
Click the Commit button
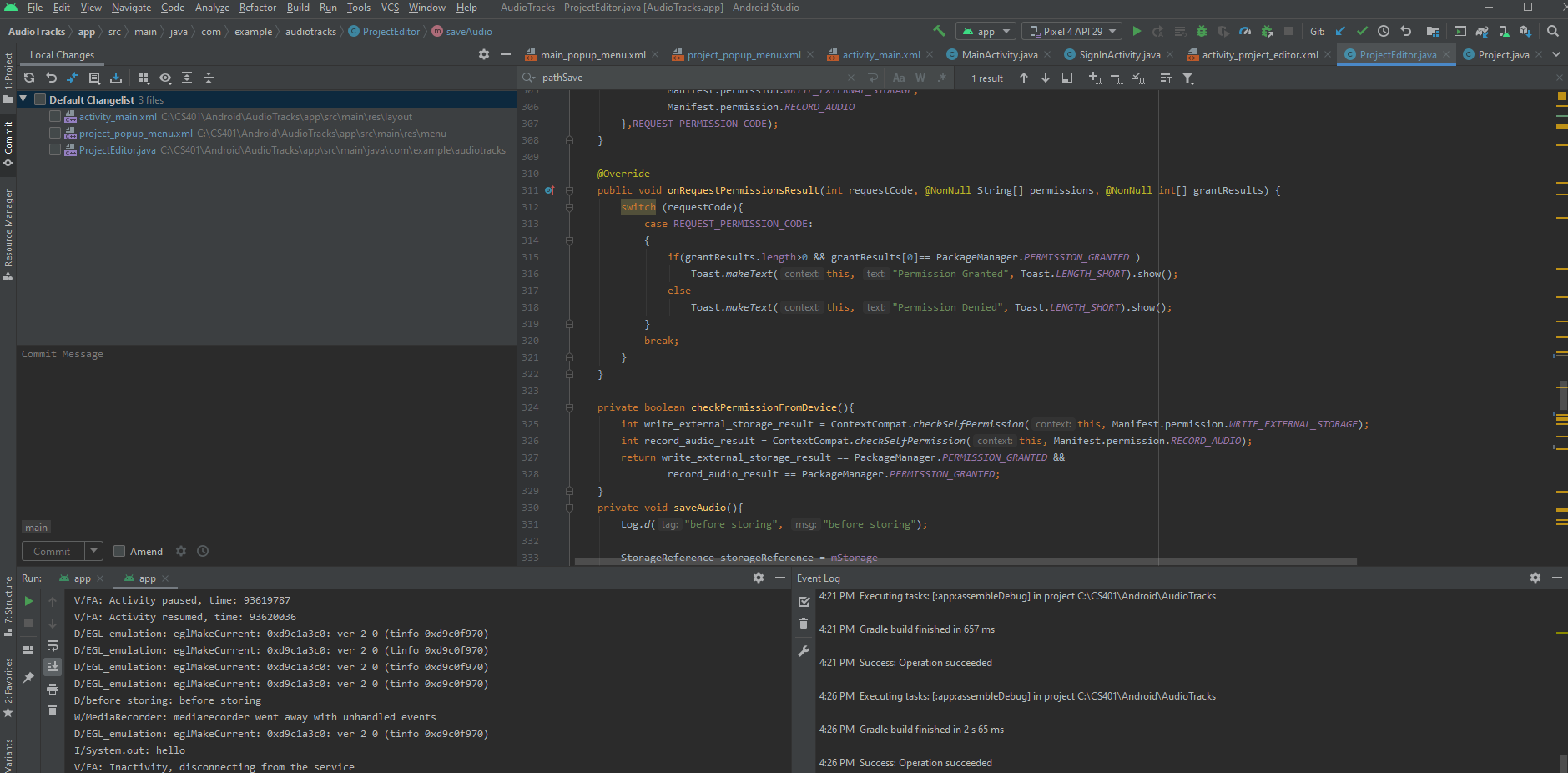tap(52, 551)
